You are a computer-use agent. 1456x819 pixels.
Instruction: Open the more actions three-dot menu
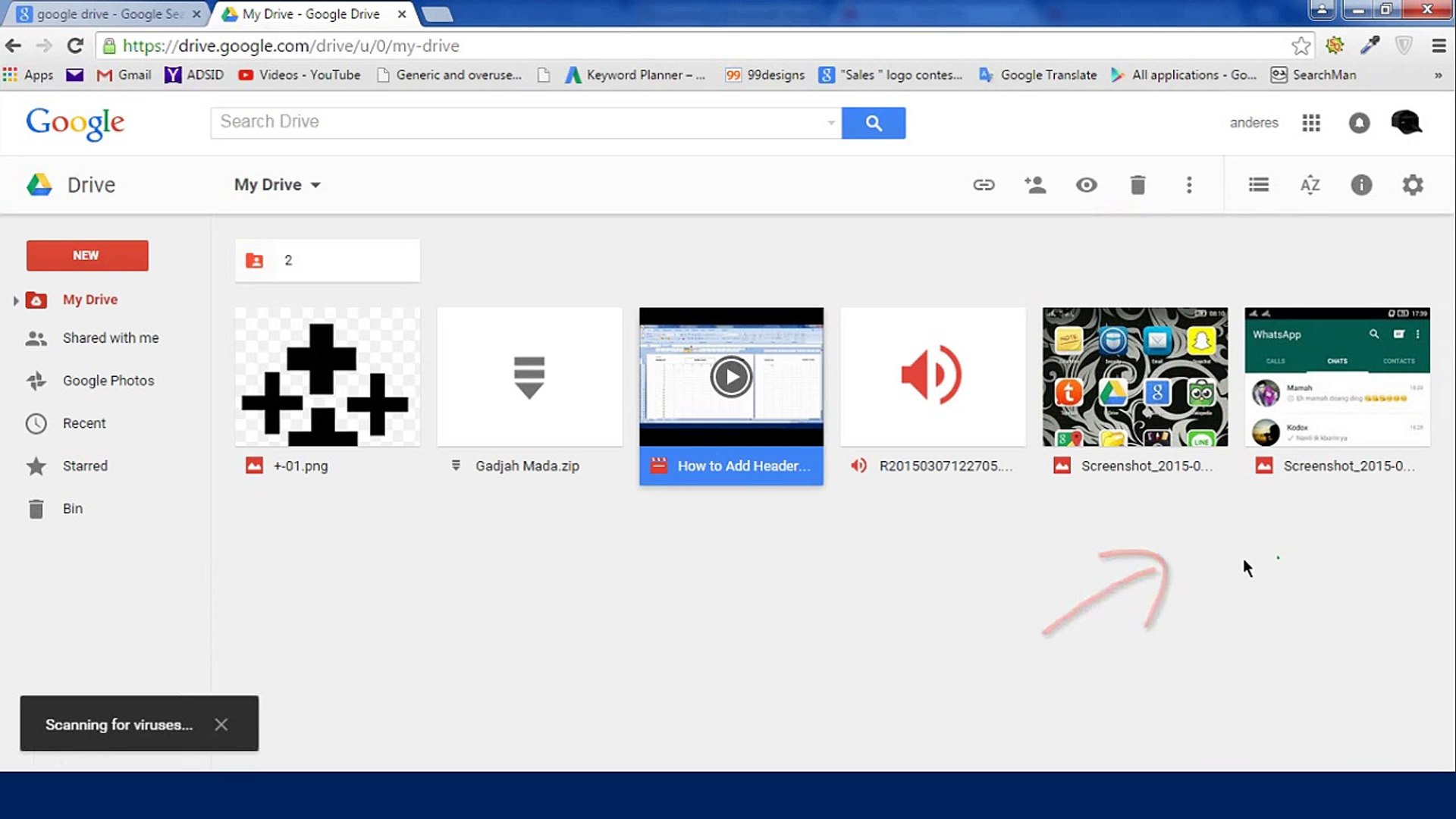[x=1188, y=185]
